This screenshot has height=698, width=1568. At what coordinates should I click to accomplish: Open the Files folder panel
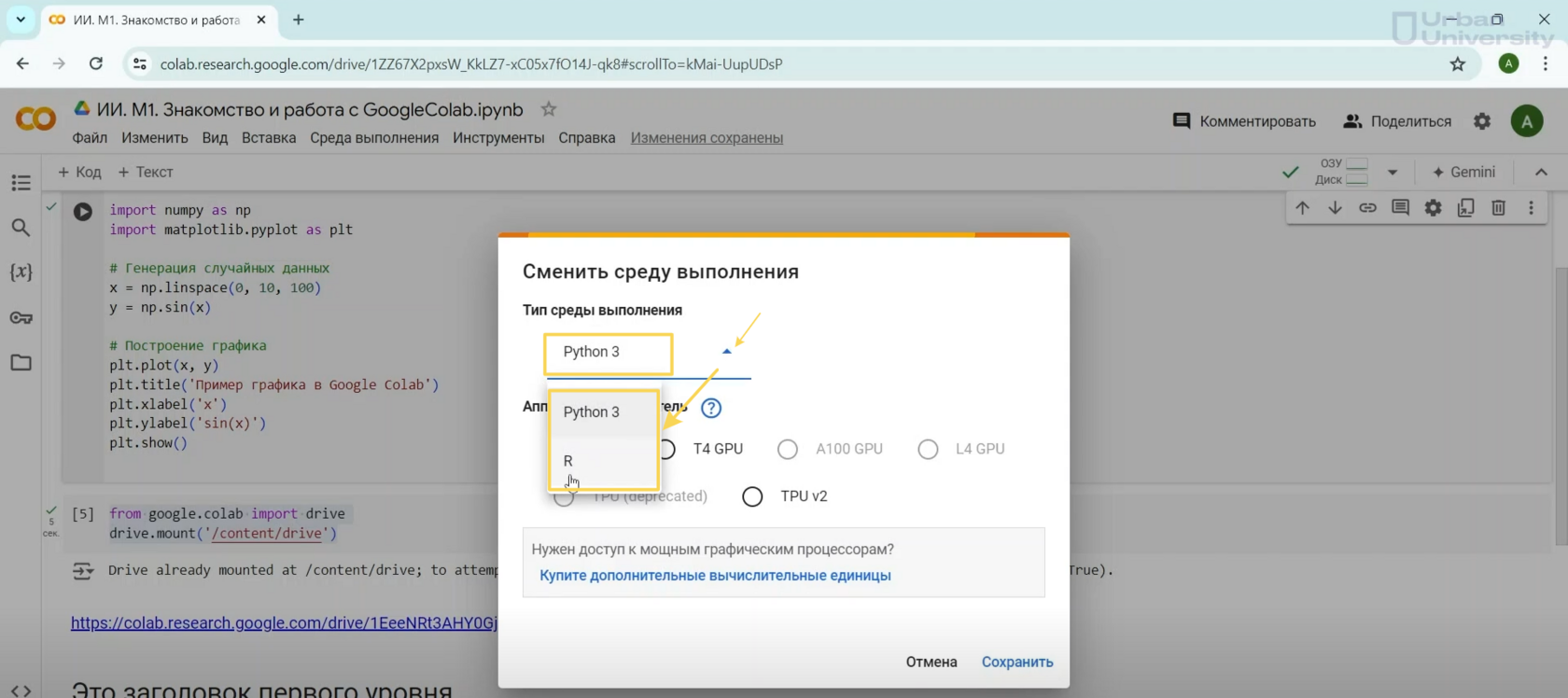click(x=21, y=363)
